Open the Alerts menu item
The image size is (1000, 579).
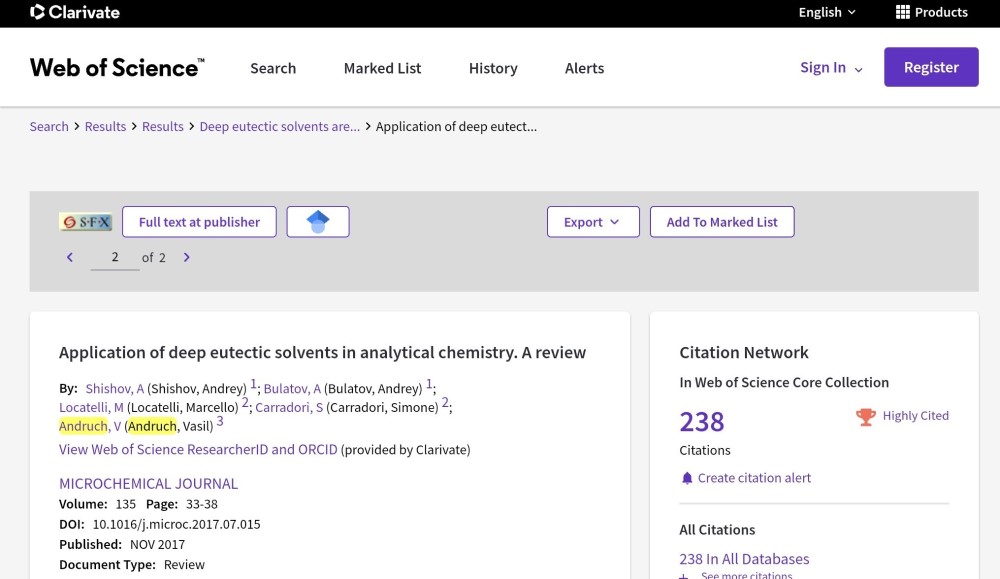[584, 68]
